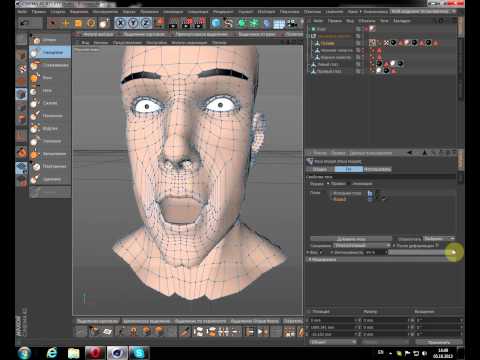Click the highlighted cube mode icon in left strip

pos(21,94)
